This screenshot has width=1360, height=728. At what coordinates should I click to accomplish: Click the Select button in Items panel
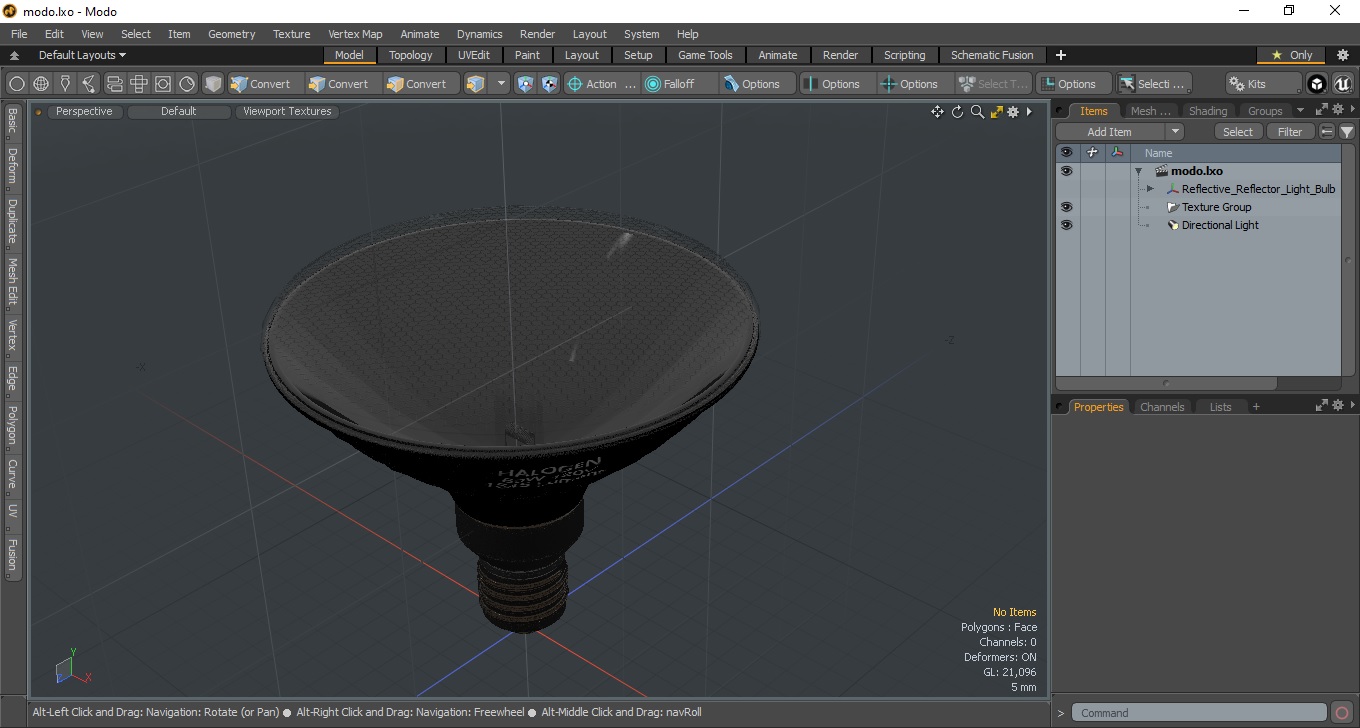click(x=1238, y=132)
